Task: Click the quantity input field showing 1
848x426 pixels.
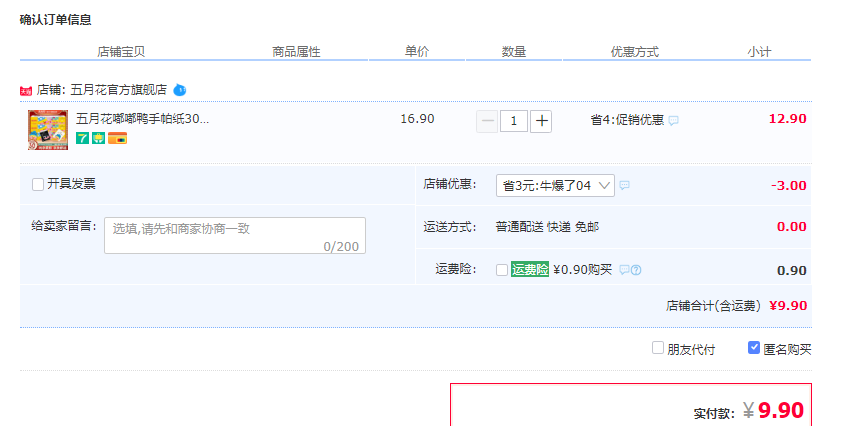Action: [x=514, y=121]
